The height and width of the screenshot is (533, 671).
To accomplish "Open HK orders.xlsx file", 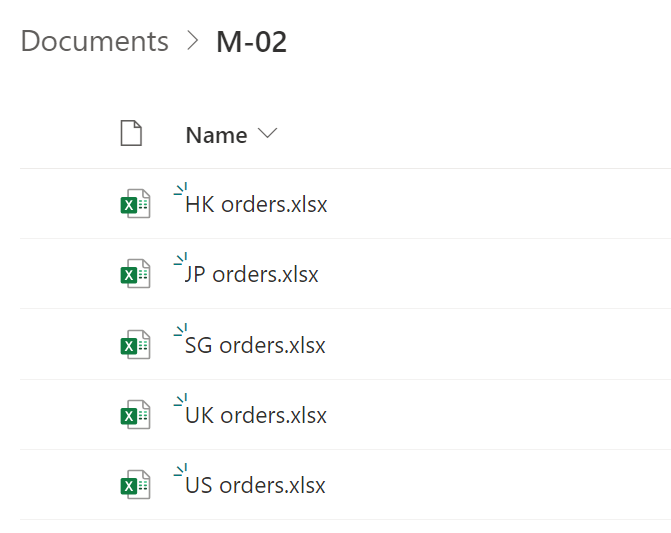I will coord(256,204).
